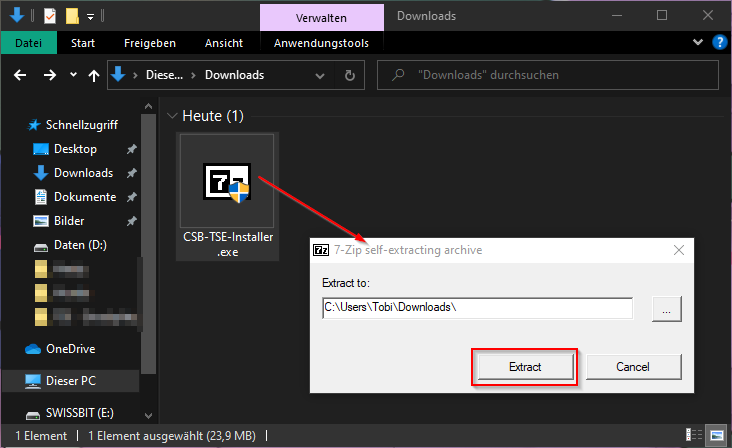Click the Verwalten contextual tab
Viewport: 732px width, 448px height.
[321, 18]
